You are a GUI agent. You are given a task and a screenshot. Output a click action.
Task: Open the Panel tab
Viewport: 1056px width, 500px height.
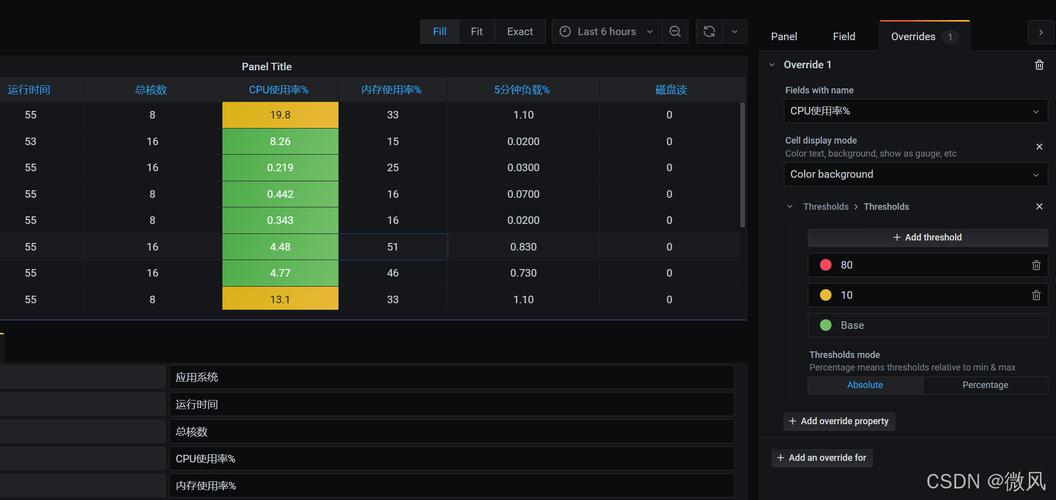[x=784, y=37]
